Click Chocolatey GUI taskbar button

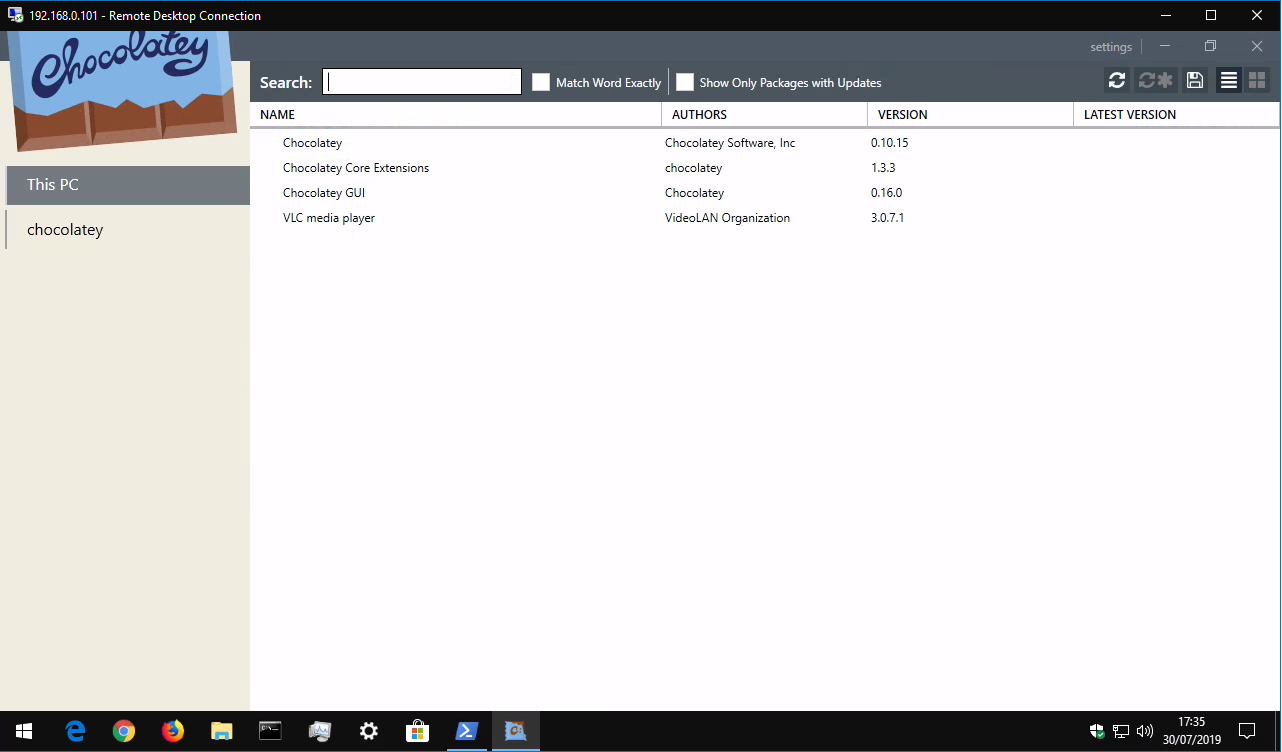point(516,731)
